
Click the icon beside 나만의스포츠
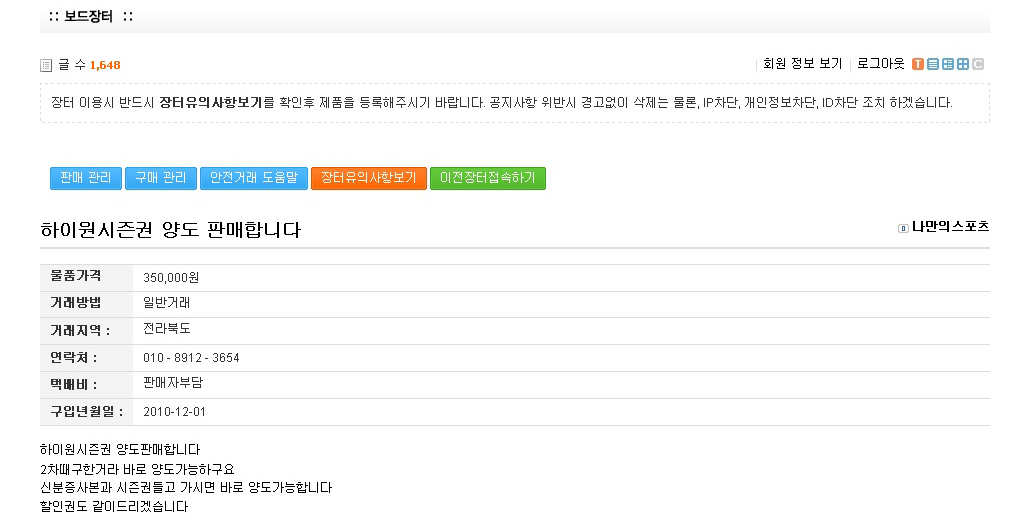click(x=903, y=228)
